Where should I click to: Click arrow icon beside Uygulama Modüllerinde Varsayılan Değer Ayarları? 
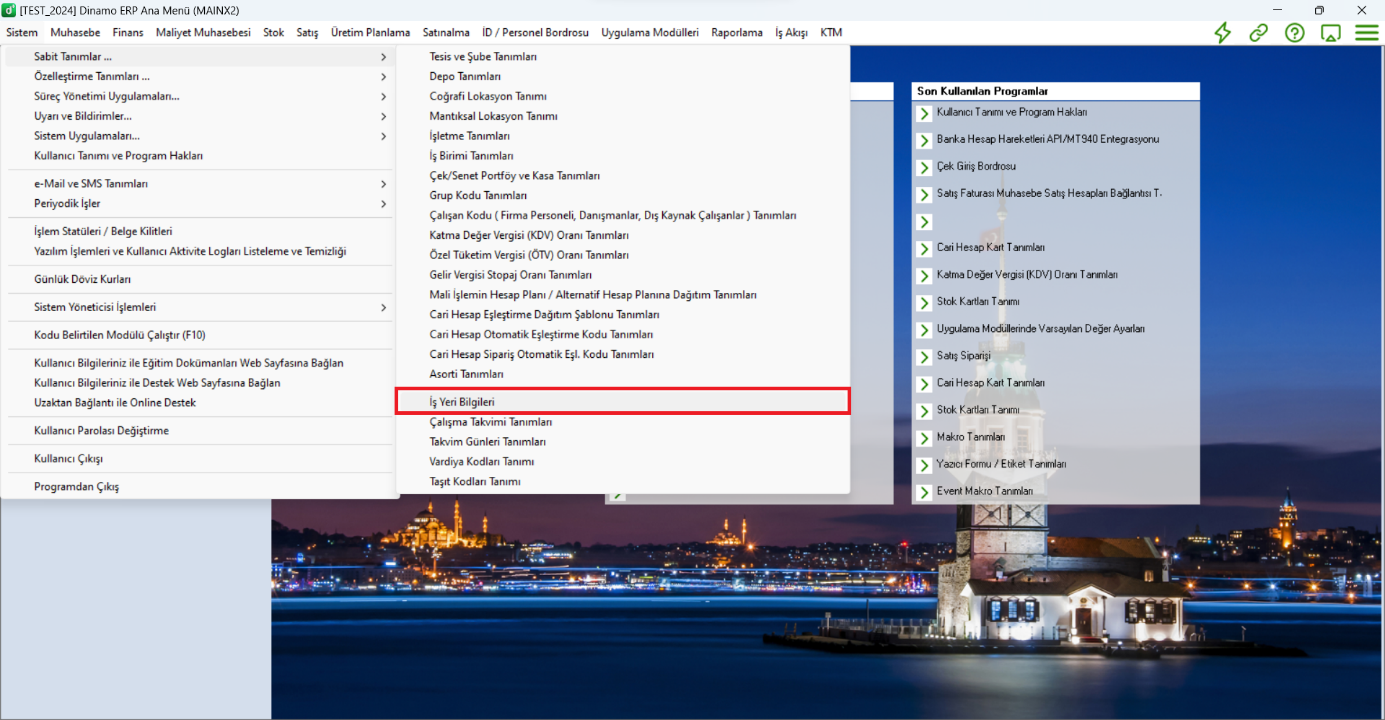(x=924, y=329)
